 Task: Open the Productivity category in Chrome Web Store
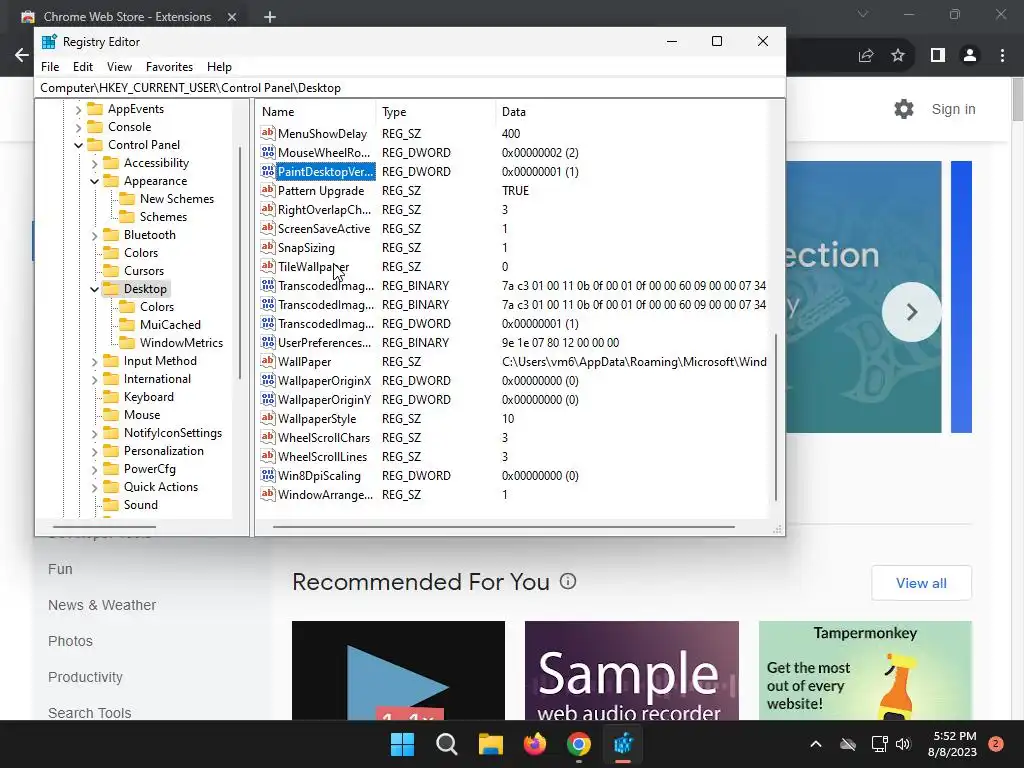[86, 677]
